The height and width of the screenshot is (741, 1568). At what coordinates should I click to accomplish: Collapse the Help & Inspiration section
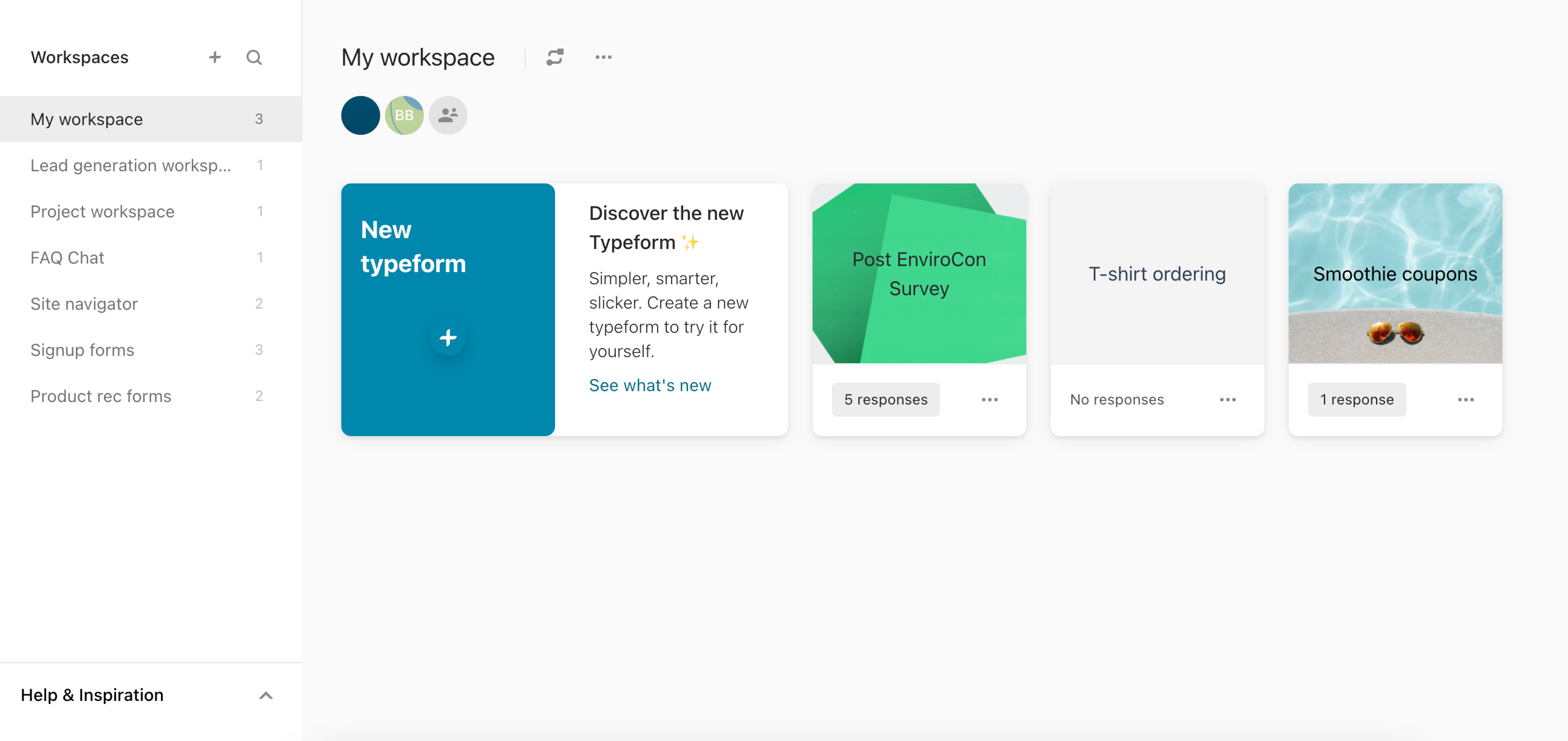pos(266,695)
